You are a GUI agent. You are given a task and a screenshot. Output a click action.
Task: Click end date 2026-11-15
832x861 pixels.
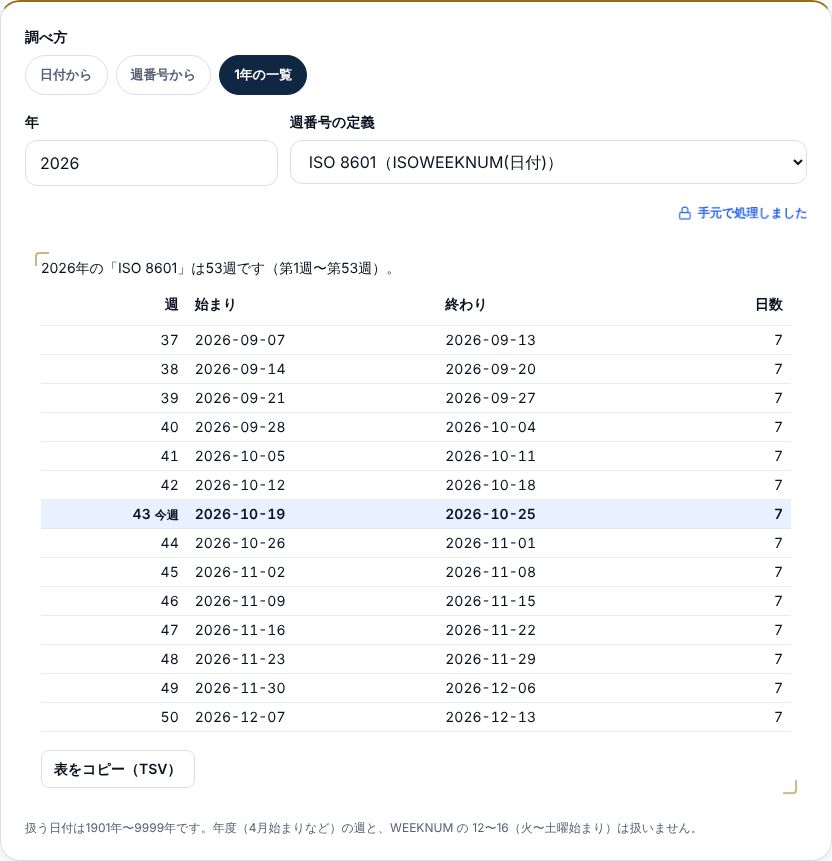coord(490,601)
